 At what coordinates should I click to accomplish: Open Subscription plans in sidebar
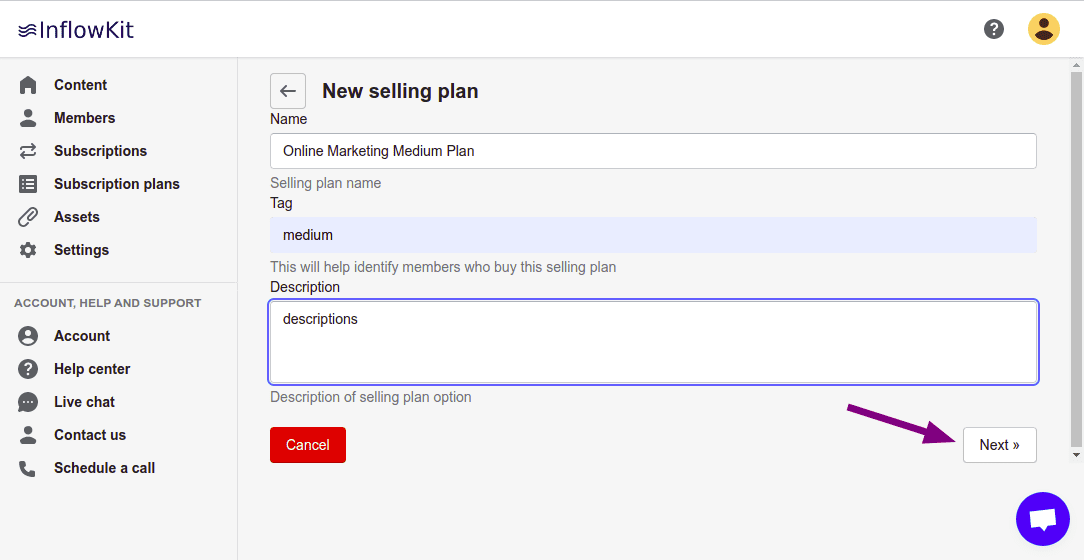click(116, 184)
